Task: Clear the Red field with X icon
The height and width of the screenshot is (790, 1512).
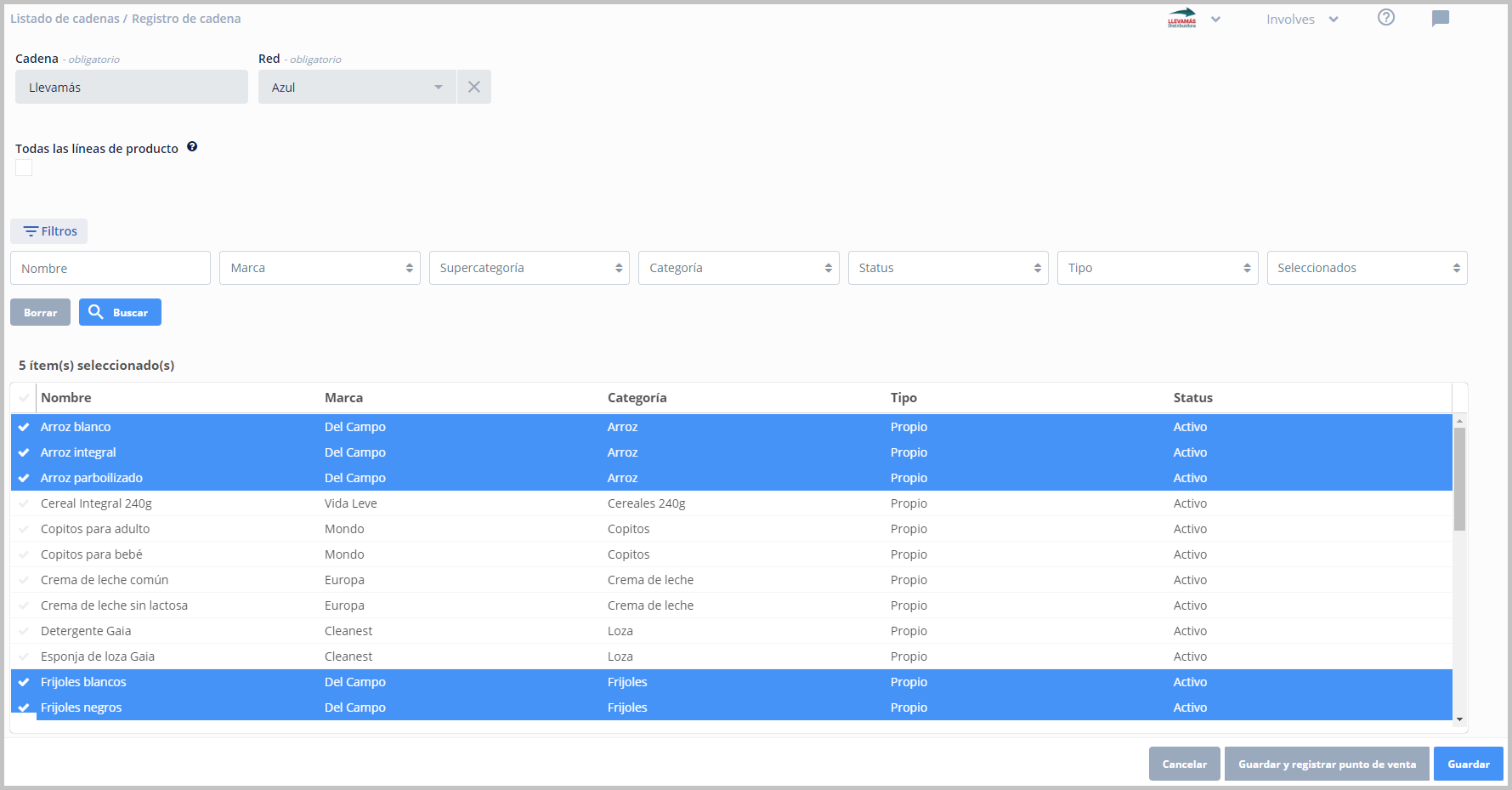Action: point(474,87)
